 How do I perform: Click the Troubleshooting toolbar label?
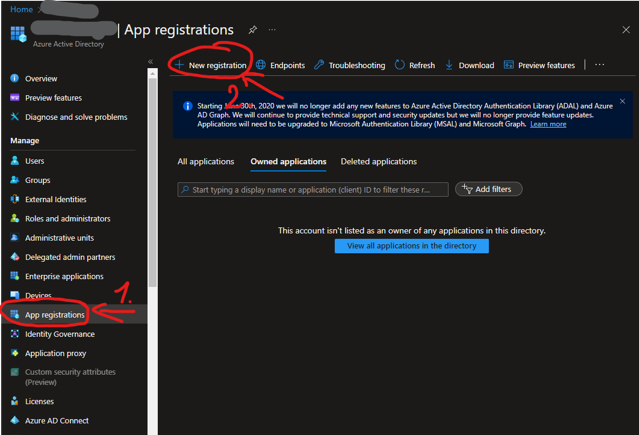coord(357,65)
